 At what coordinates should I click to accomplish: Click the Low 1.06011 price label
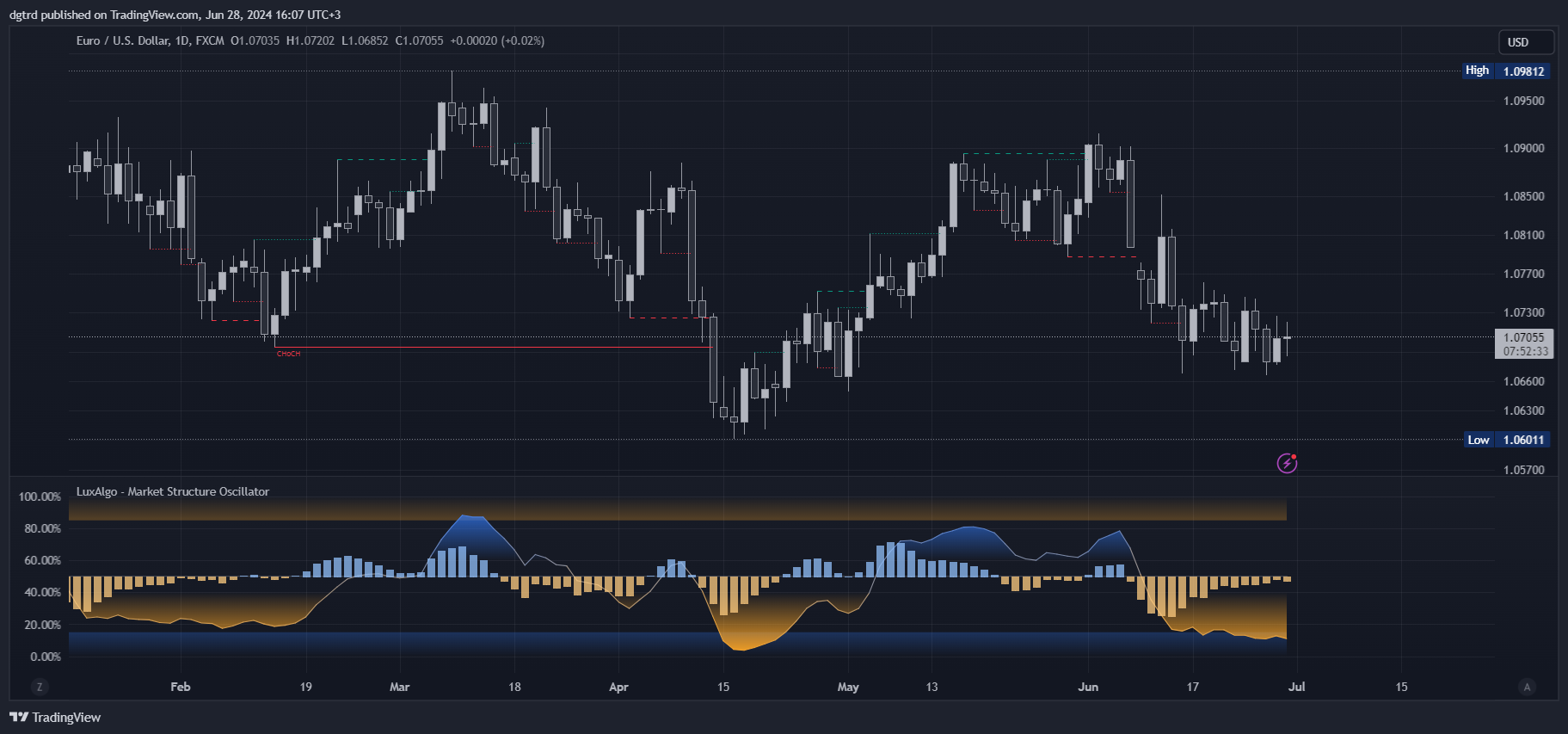(1507, 440)
